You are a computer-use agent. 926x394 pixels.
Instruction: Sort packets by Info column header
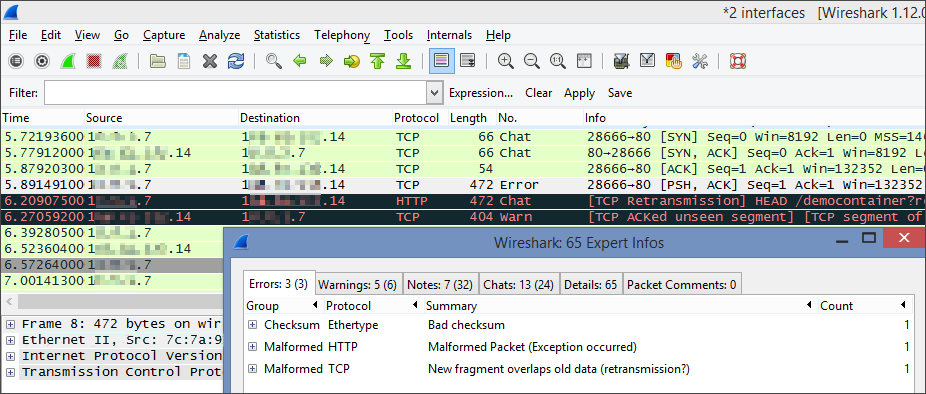click(754, 118)
